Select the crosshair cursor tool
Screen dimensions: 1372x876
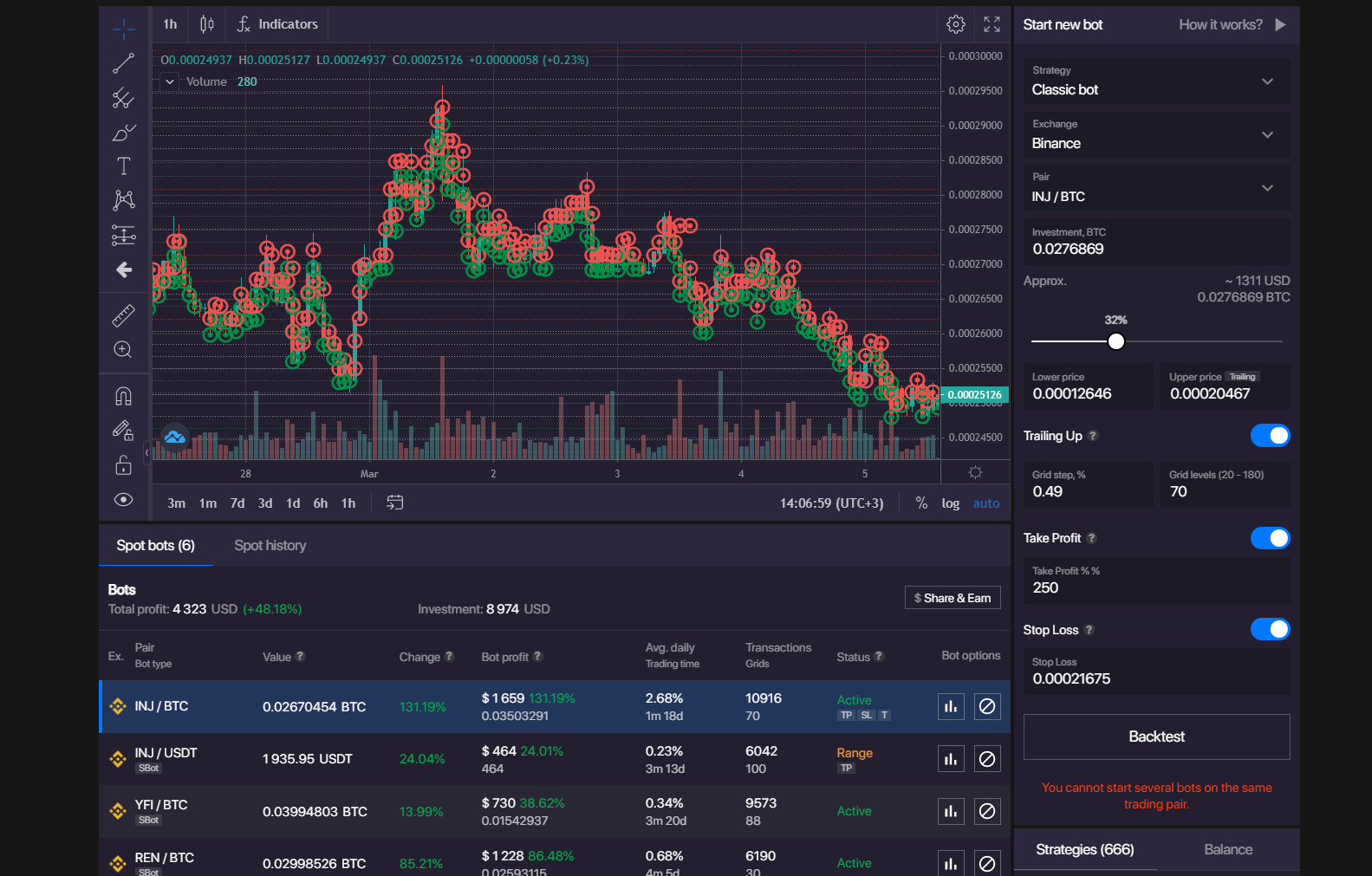124,29
